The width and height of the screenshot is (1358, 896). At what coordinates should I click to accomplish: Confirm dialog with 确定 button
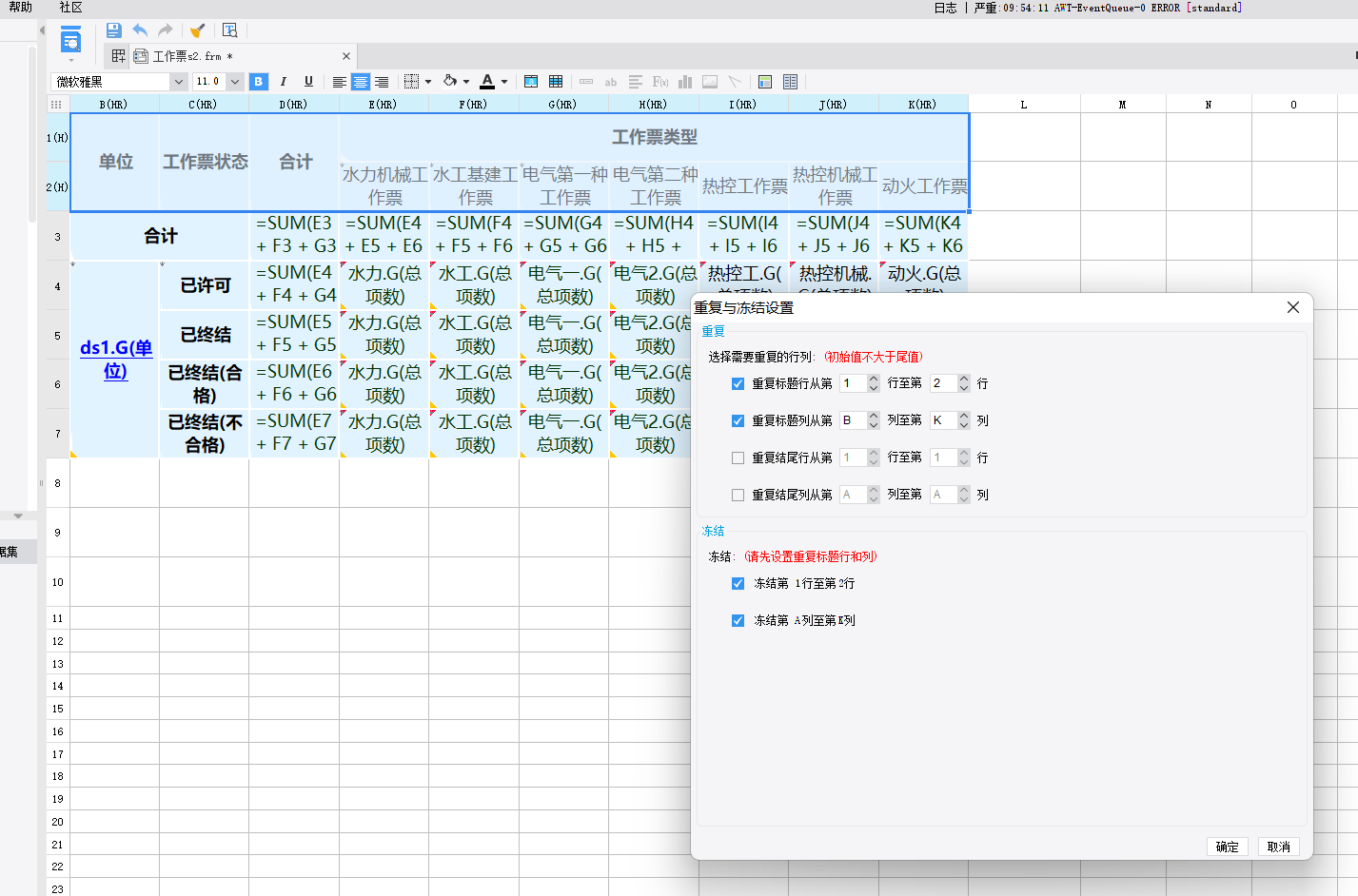point(1228,847)
